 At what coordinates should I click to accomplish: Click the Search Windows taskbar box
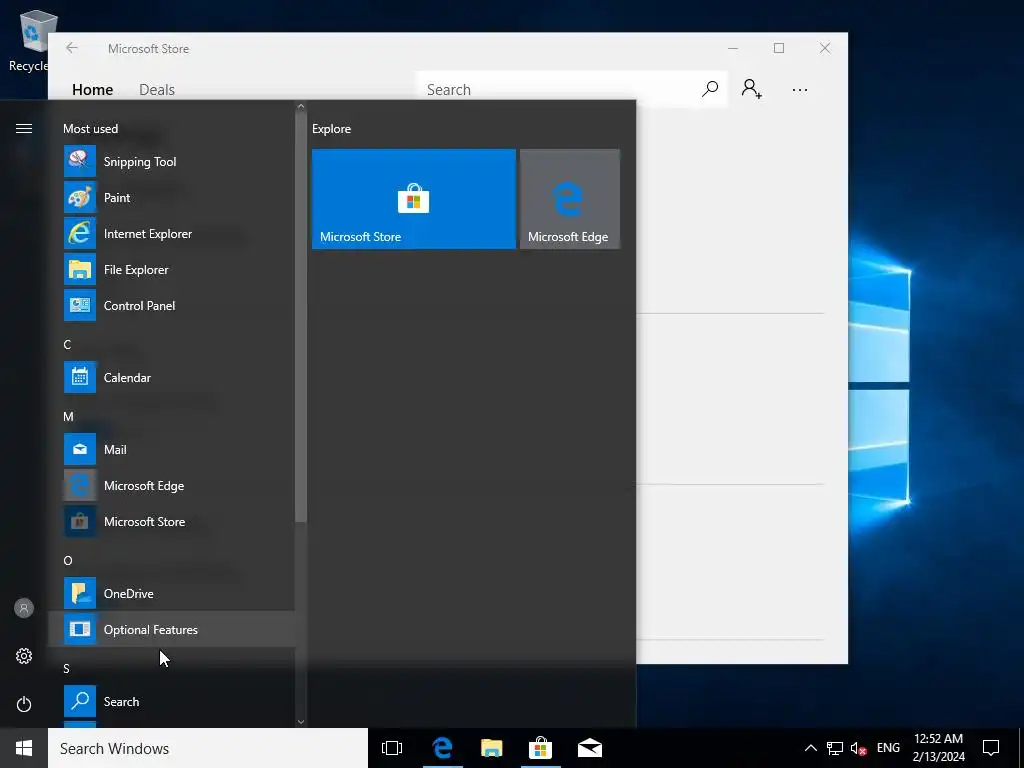click(x=208, y=748)
